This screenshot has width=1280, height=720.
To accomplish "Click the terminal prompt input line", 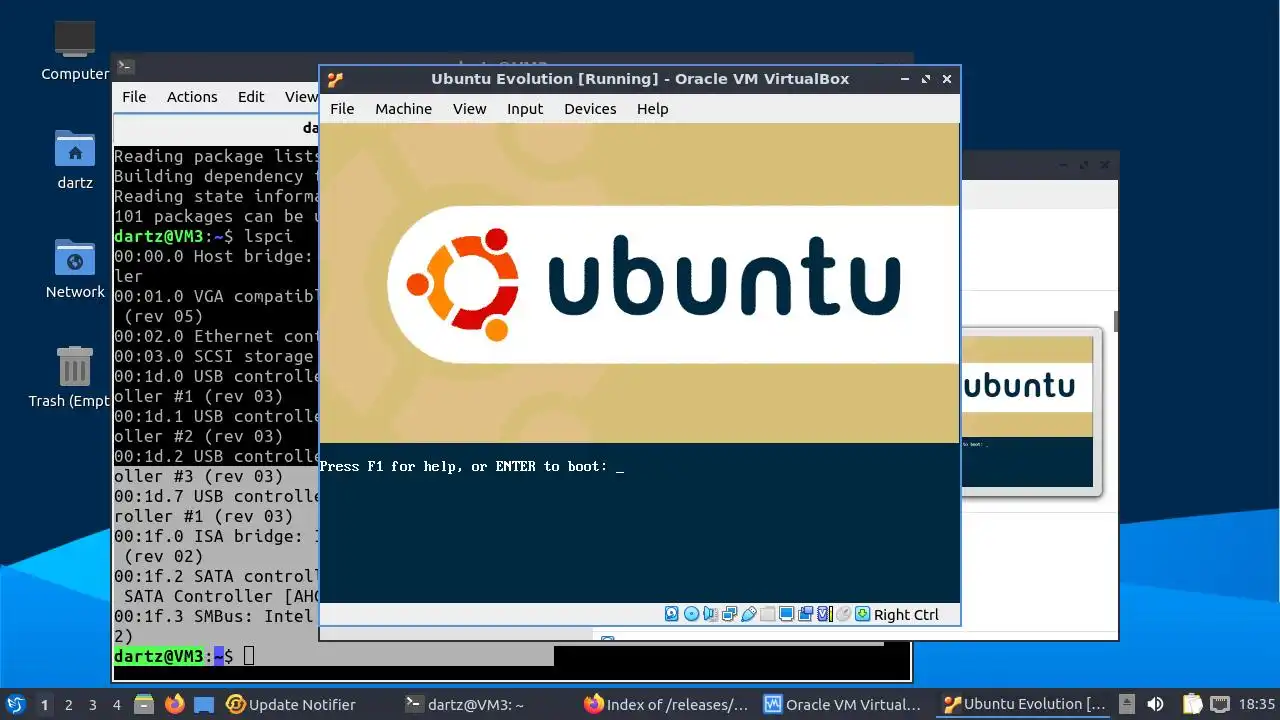I will [334, 656].
